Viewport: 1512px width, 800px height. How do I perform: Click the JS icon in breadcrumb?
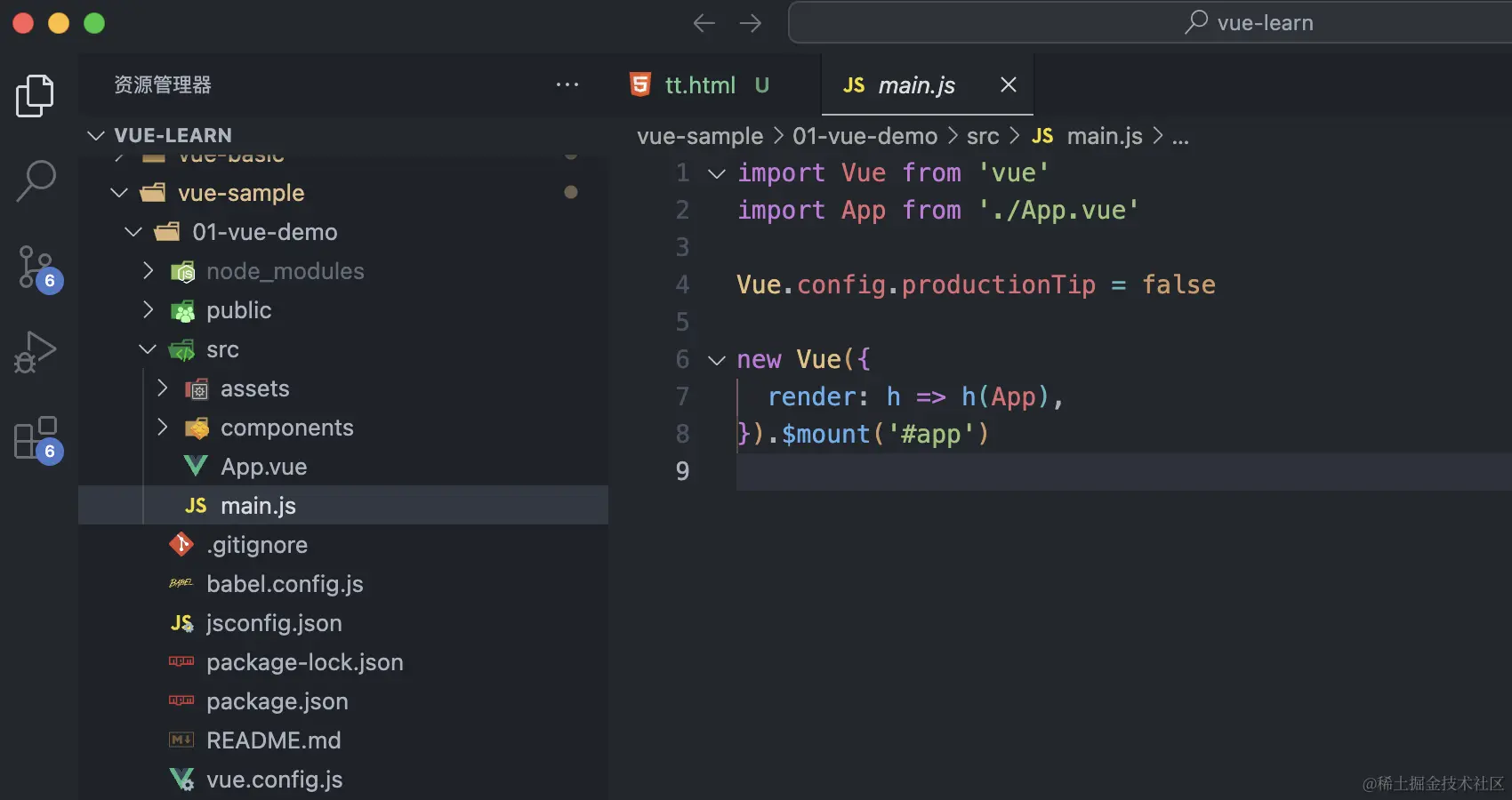point(1042,136)
